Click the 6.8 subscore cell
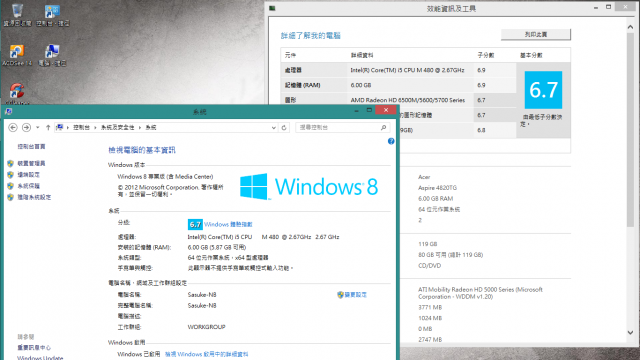Screen dimensions: 640x360 pos(482,130)
